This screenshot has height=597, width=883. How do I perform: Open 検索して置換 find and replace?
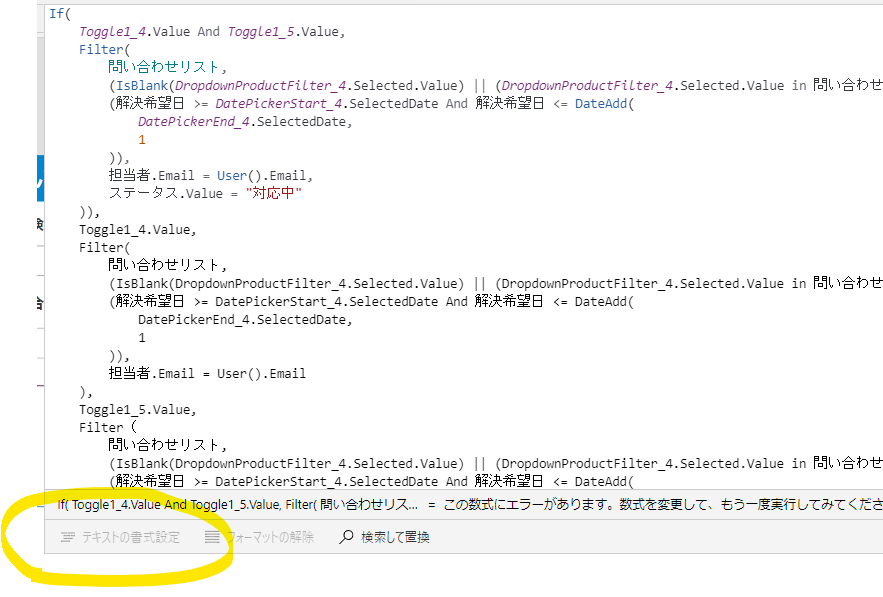coord(384,537)
